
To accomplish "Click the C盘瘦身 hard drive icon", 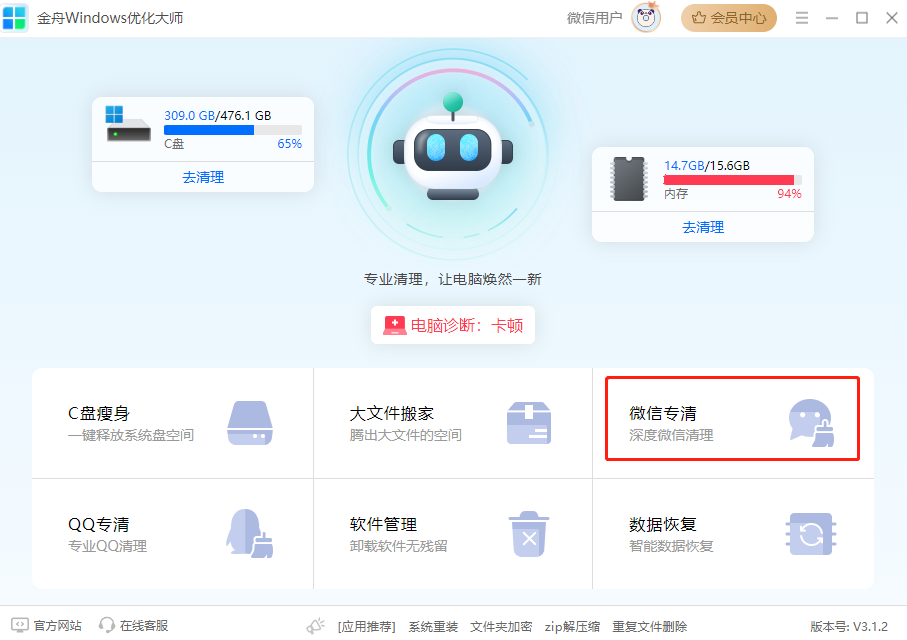I will pos(250,423).
